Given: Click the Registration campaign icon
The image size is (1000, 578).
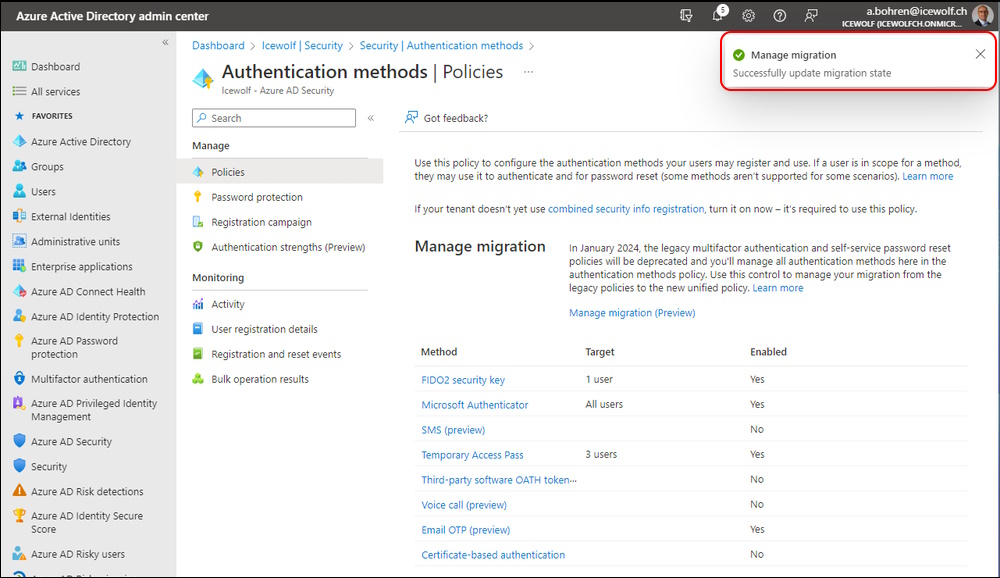Looking at the screenshot, I should (198, 222).
